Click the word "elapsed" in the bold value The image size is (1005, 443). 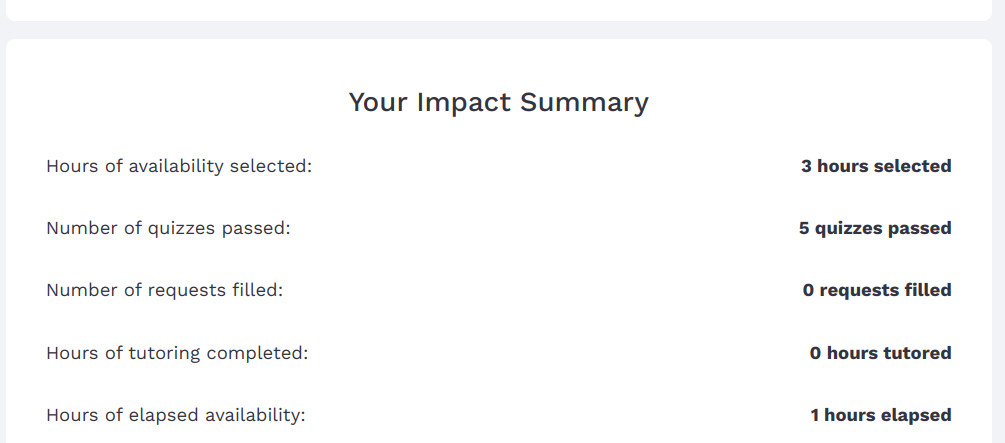click(x=917, y=415)
